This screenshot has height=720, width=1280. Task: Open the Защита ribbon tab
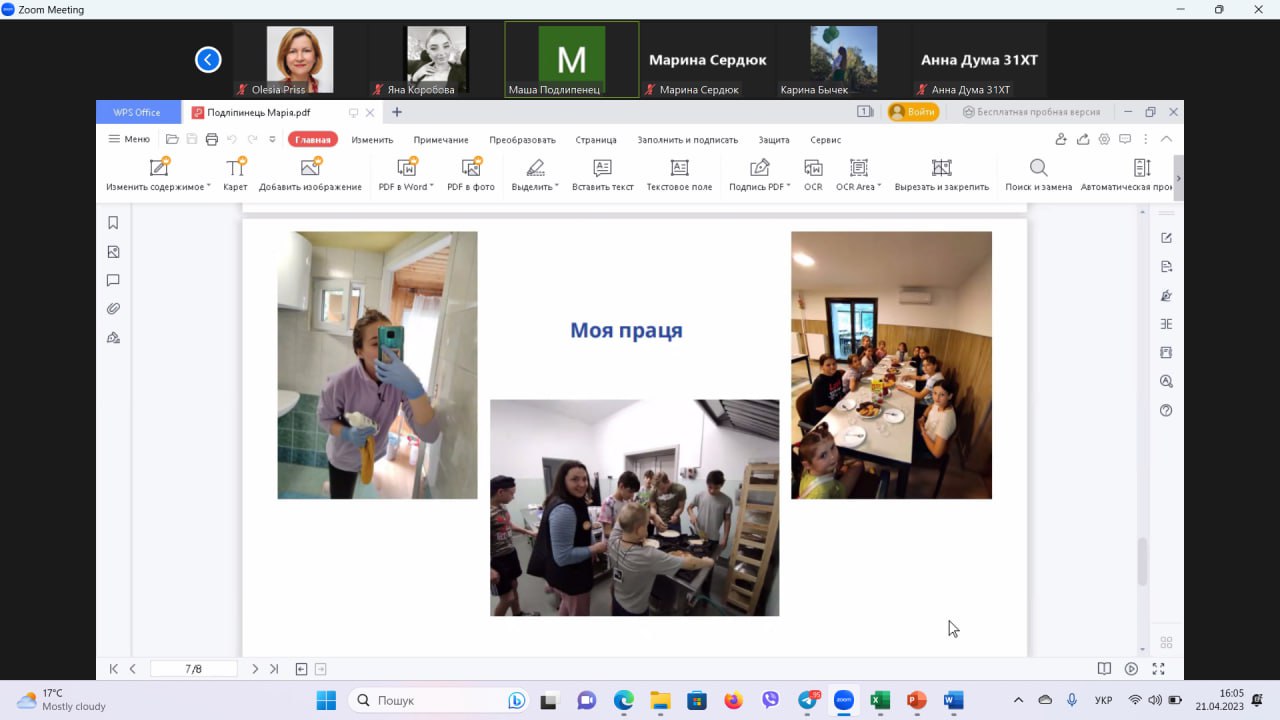coord(774,140)
